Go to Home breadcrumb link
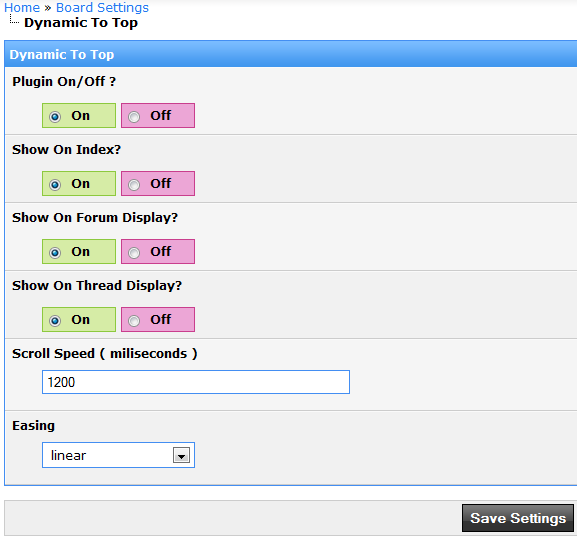This screenshot has height=537, width=577. click(x=22, y=7)
